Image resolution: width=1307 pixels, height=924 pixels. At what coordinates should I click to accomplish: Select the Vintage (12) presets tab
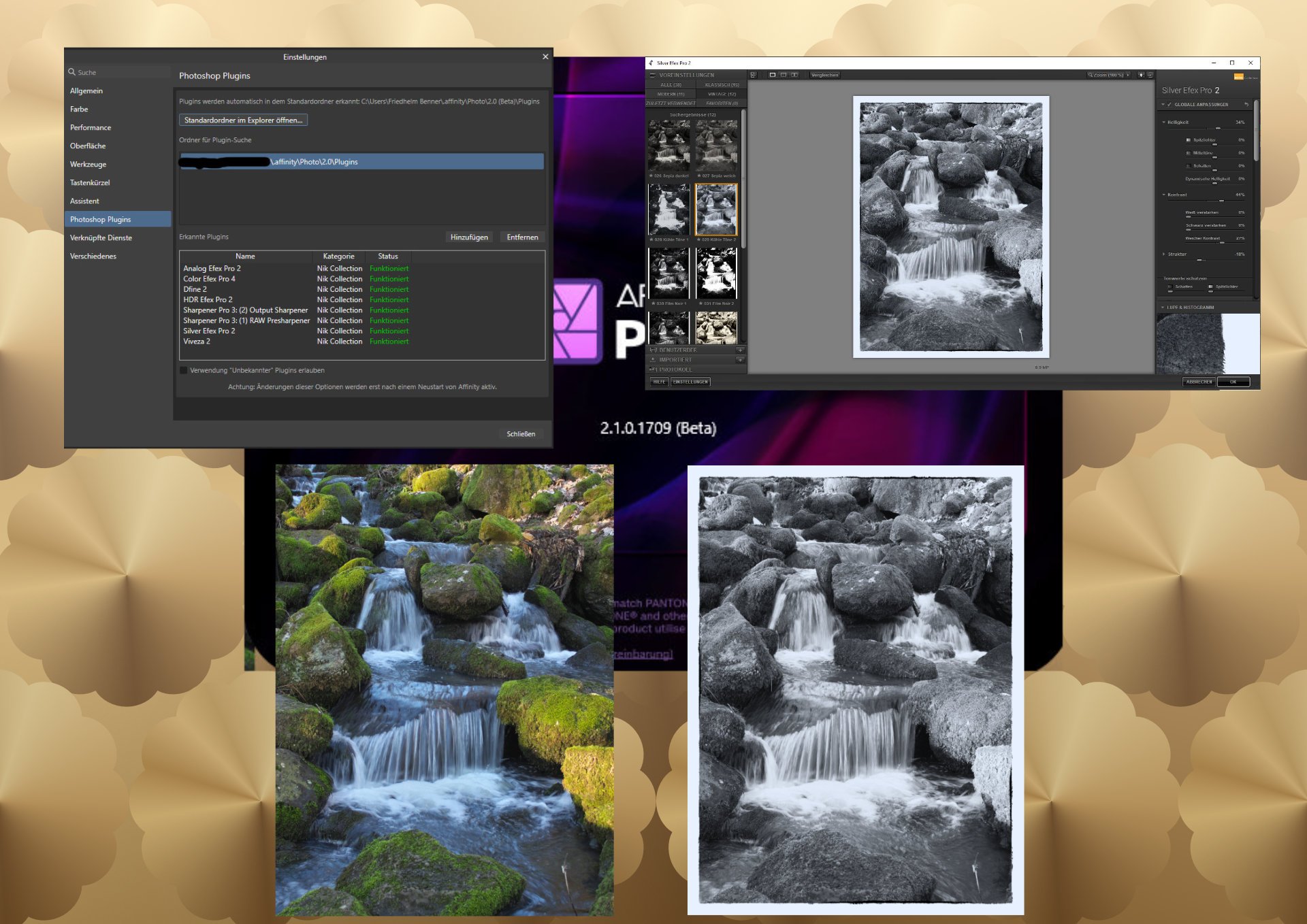pyautogui.click(x=722, y=94)
